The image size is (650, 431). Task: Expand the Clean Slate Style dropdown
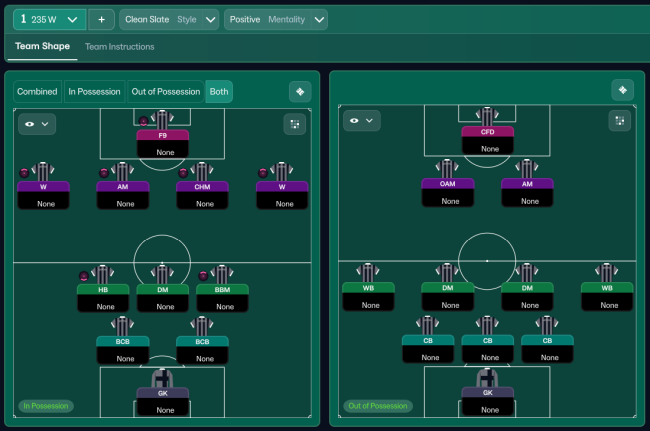pos(169,19)
